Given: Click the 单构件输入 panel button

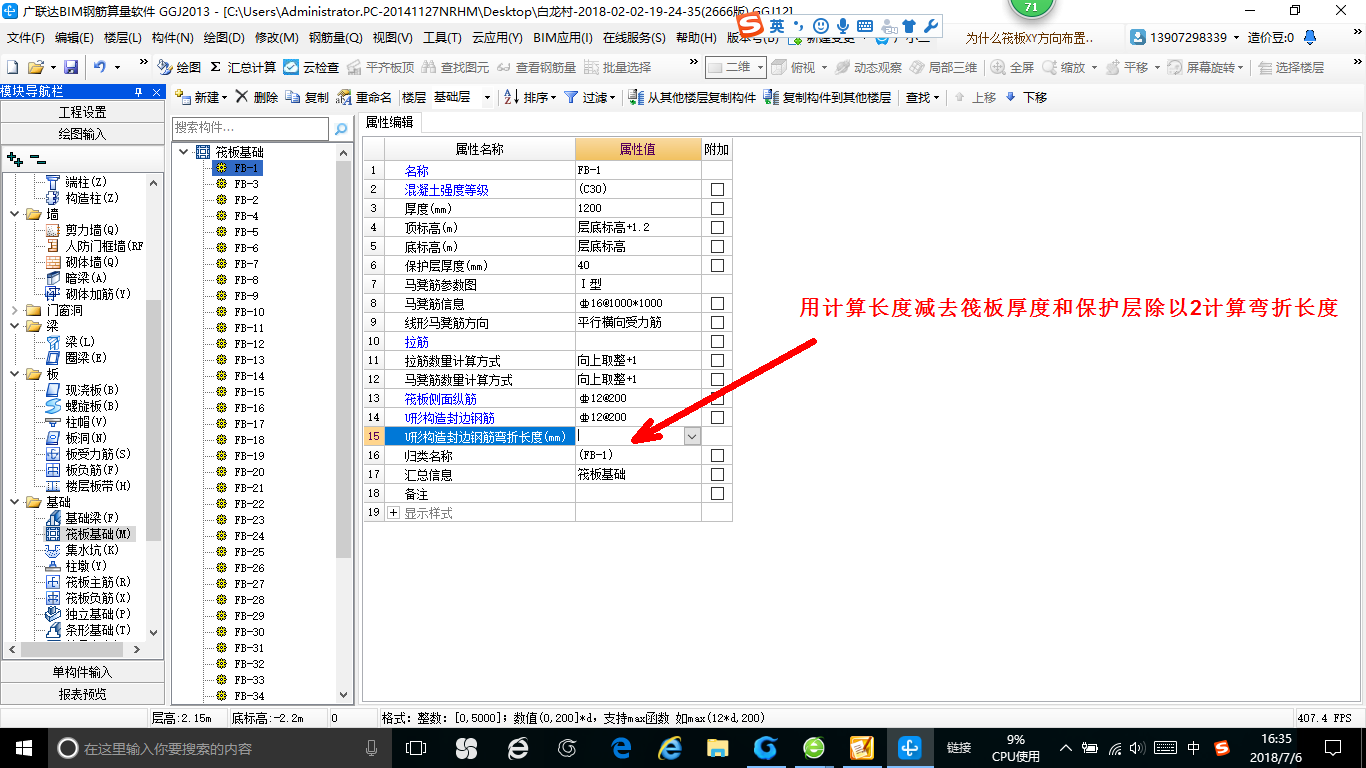Looking at the screenshot, I should pos(82,672).
